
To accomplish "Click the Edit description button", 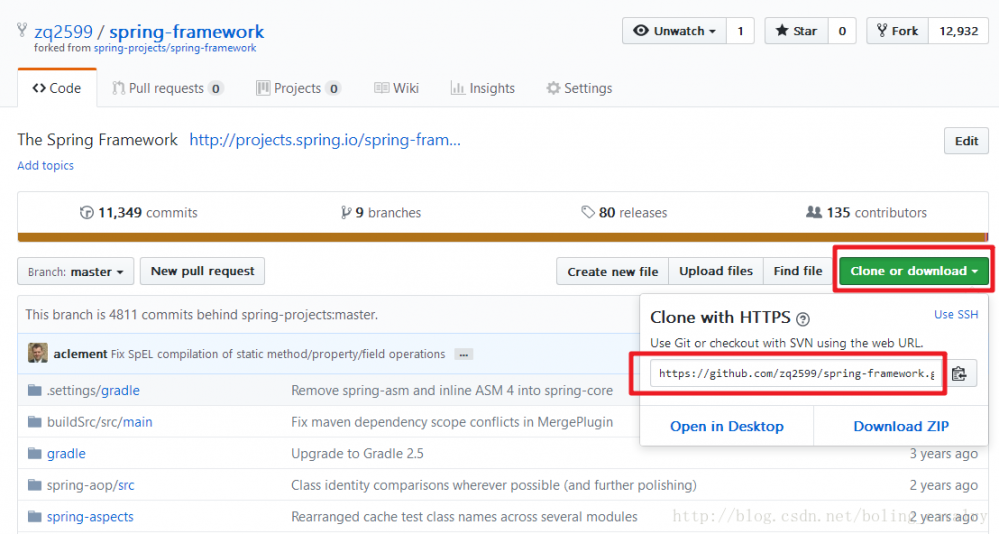I will 966,141.
